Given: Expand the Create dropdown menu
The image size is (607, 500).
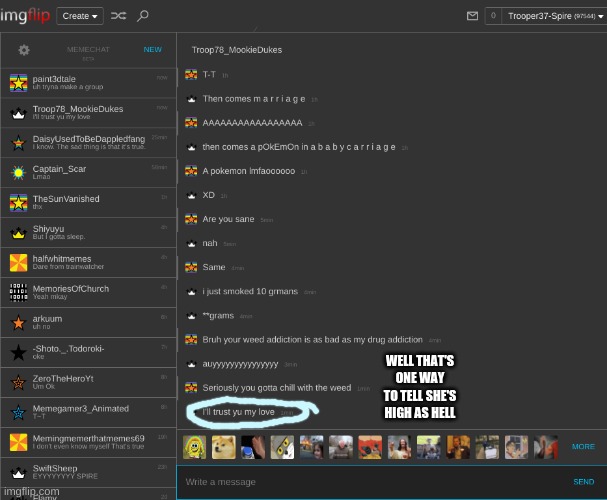Looking at the screenshot, I should (79, 16).
